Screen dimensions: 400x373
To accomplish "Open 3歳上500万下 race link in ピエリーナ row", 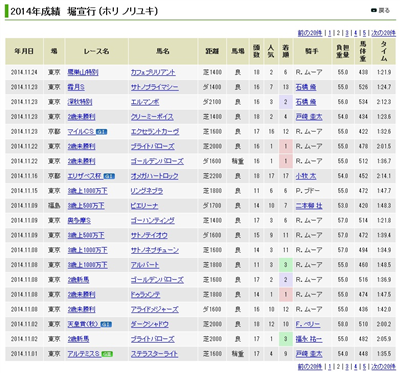I will 86,206.
